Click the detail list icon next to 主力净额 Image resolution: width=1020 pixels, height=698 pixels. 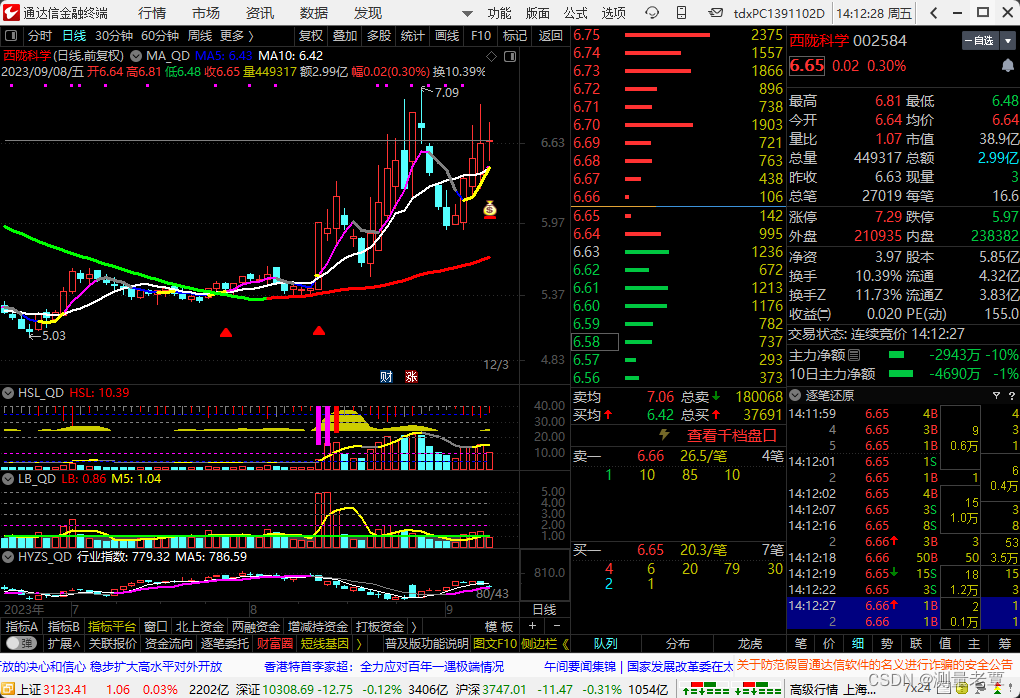click(854, 355)
